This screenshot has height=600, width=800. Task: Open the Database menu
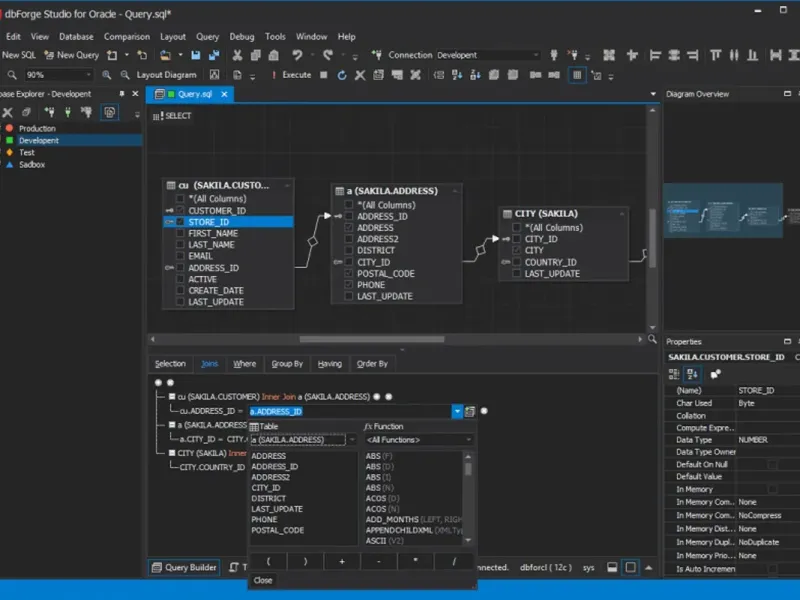pyautogui.click(x=76, y=37)
